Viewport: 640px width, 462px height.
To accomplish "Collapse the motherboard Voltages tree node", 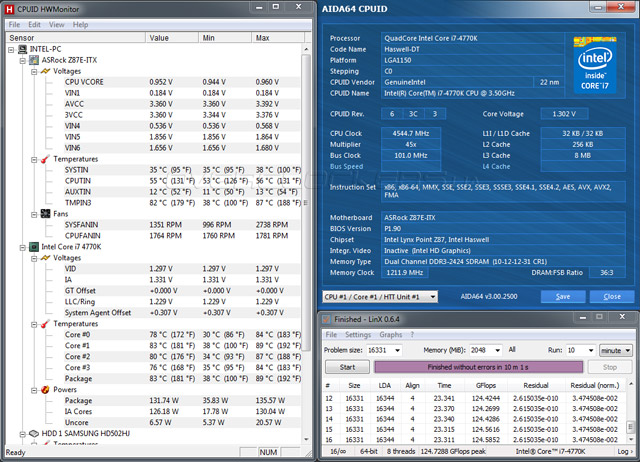I will pos(33,71).
